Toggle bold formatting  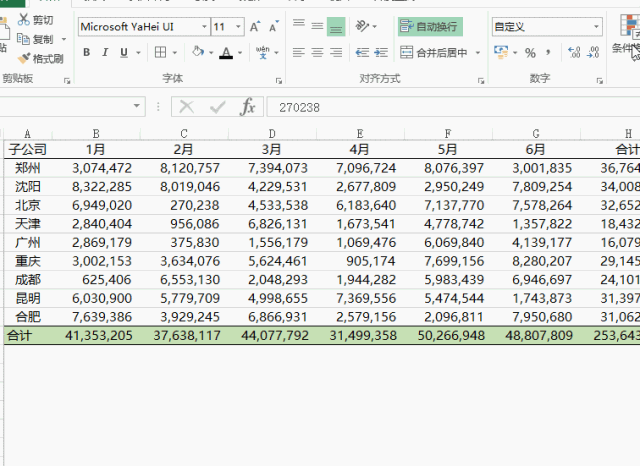pyautogui.click(x=87, y=52)
